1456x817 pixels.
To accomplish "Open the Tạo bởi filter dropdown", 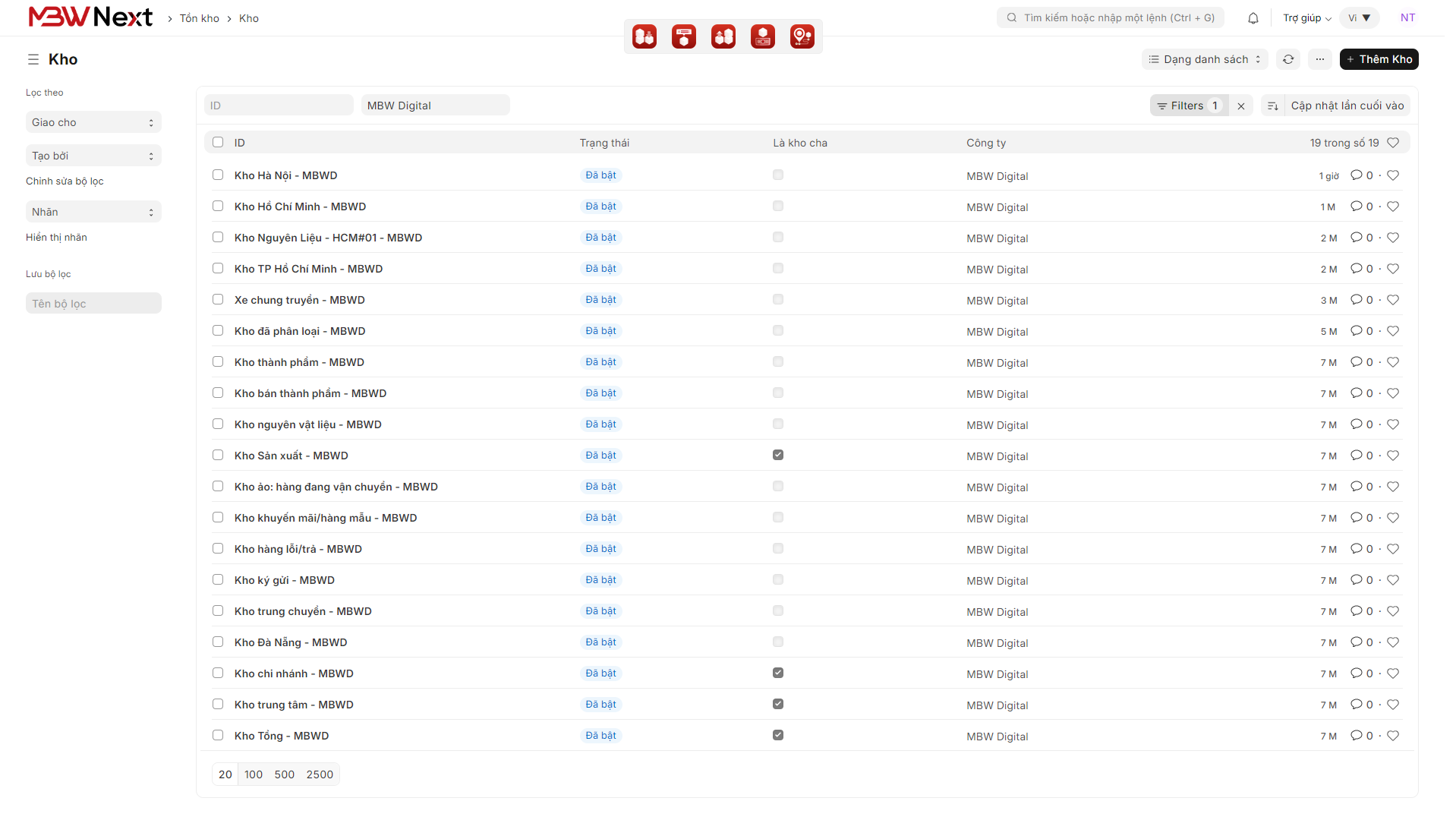I will point(93,156).
